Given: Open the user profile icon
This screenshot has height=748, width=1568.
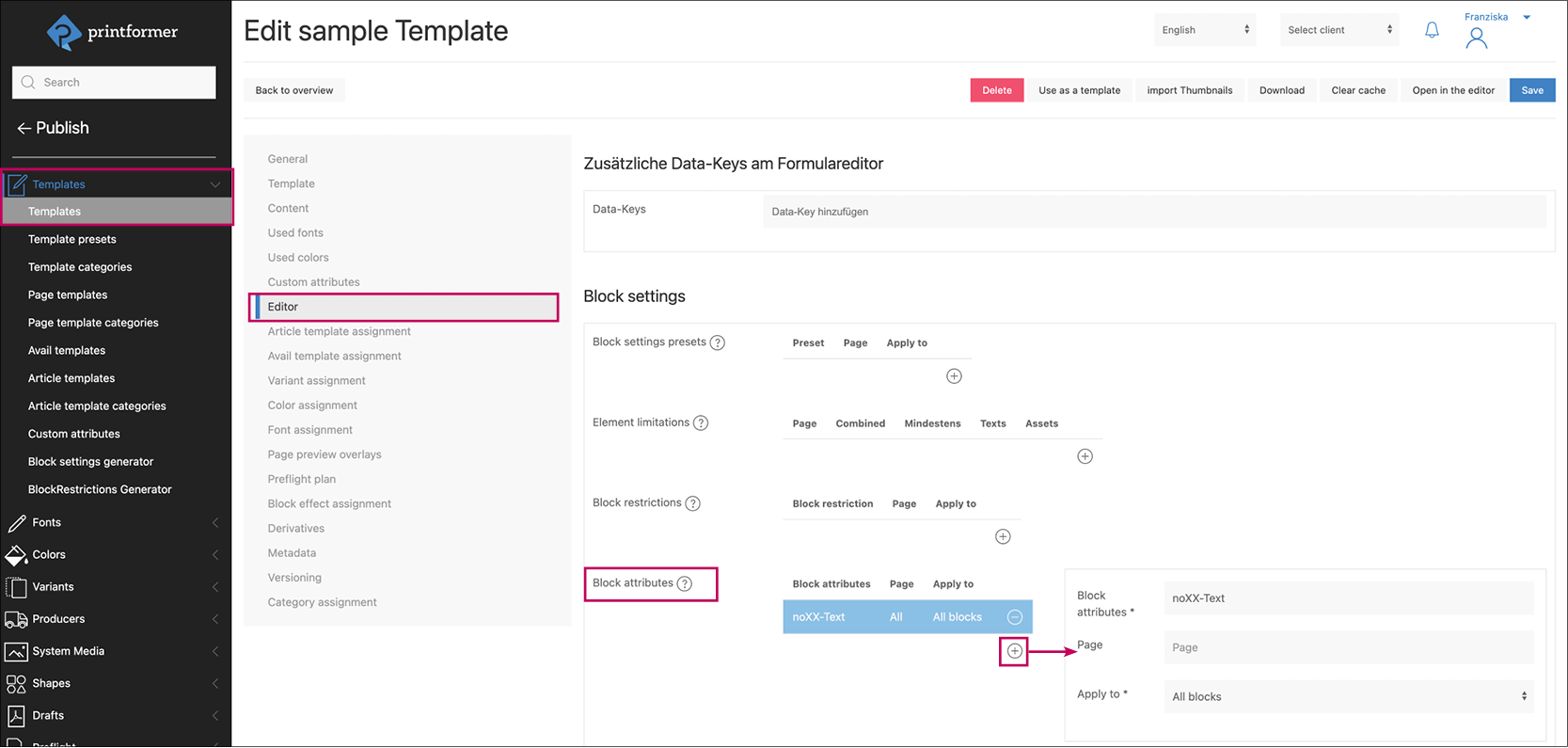Looking at the screenshot, I should click(x=1477, y=38).
